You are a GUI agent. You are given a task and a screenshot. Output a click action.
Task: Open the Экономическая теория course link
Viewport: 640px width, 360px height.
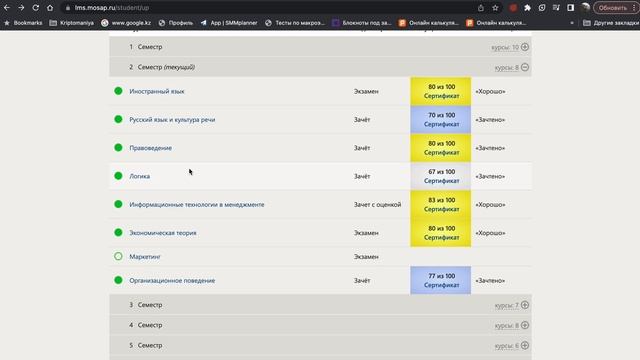pos(163,233)
